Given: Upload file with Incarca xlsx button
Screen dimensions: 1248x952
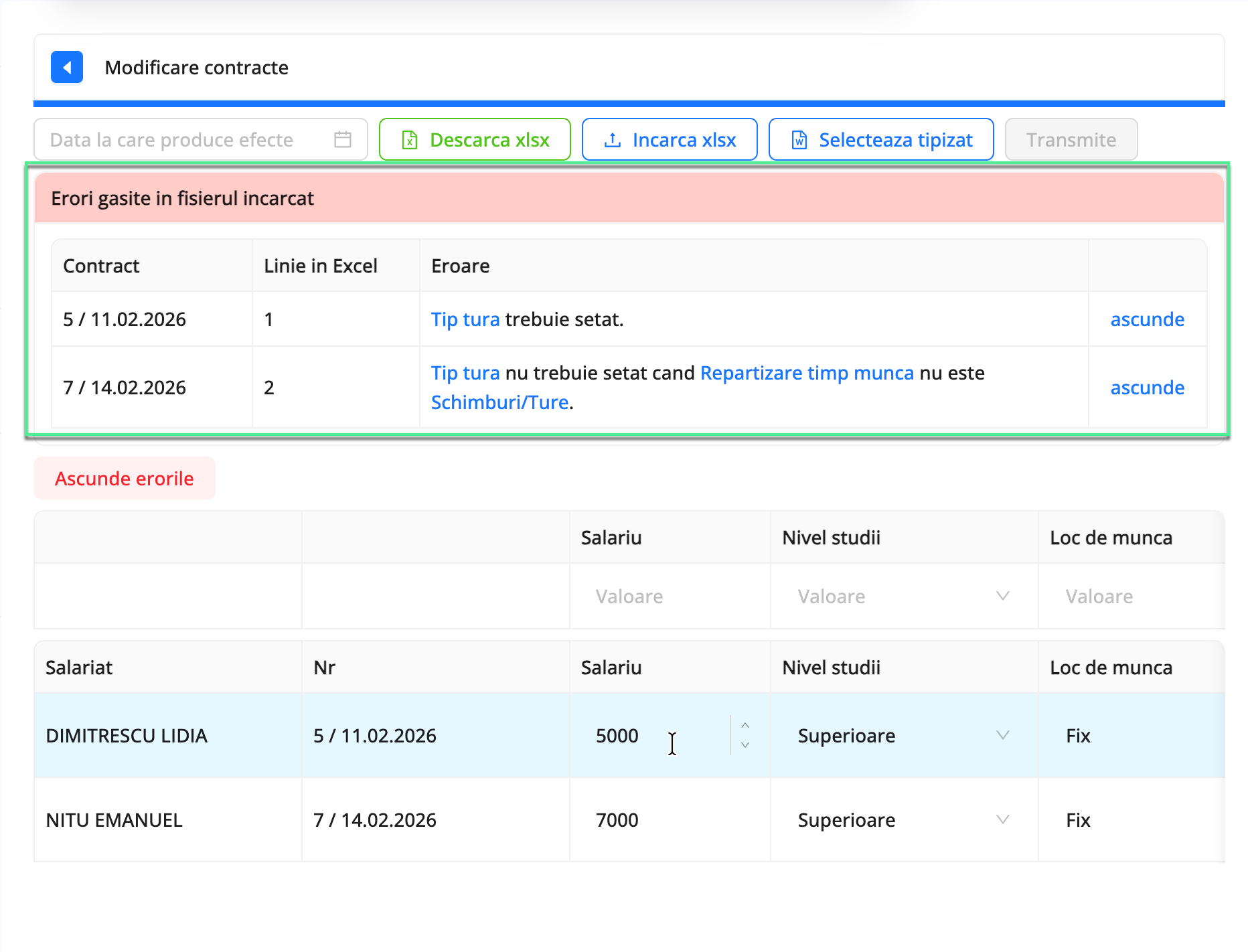Looking at the screenshot, I should [x=670, y=139].
